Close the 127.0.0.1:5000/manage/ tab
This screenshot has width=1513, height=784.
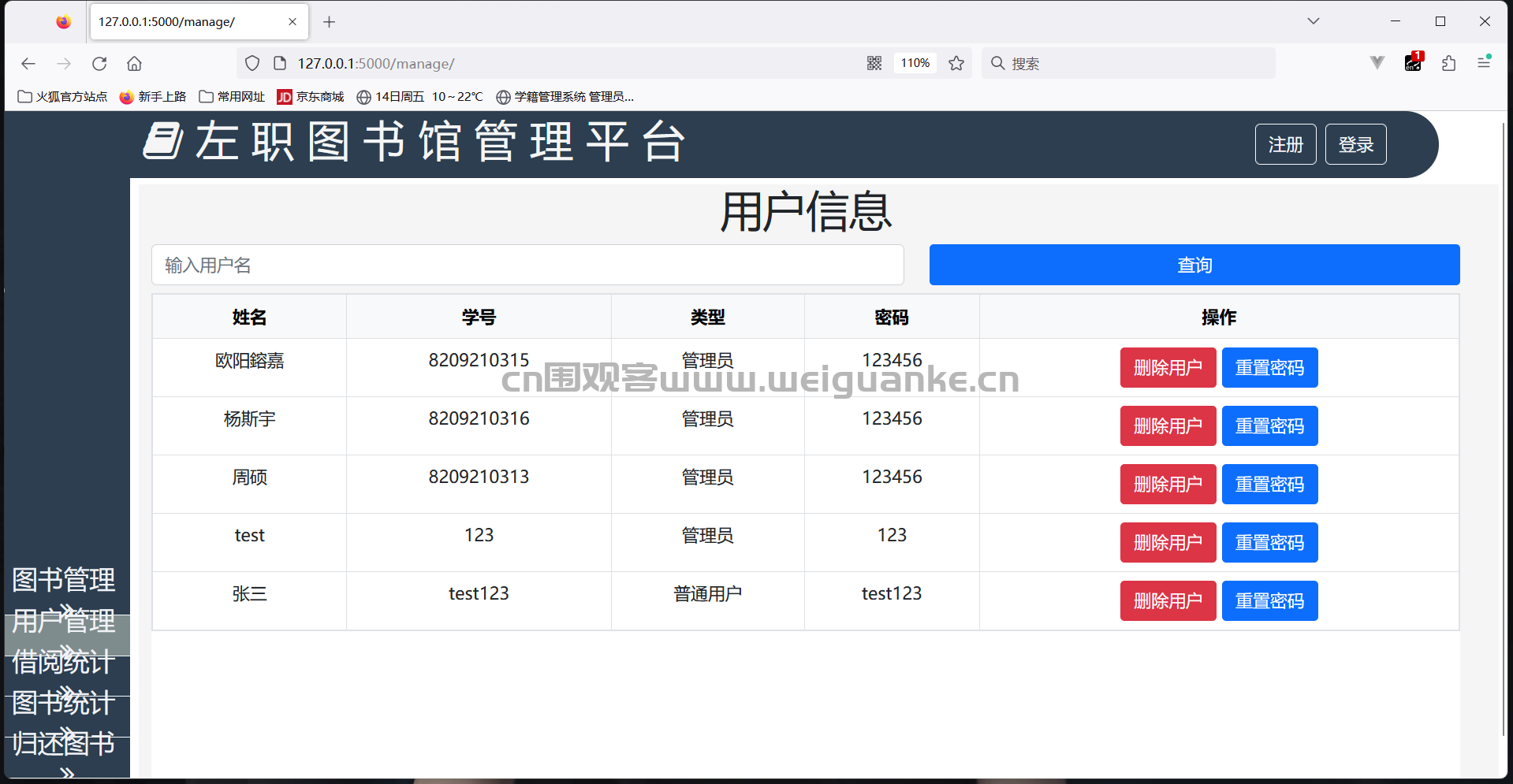[x=293, y=22]
